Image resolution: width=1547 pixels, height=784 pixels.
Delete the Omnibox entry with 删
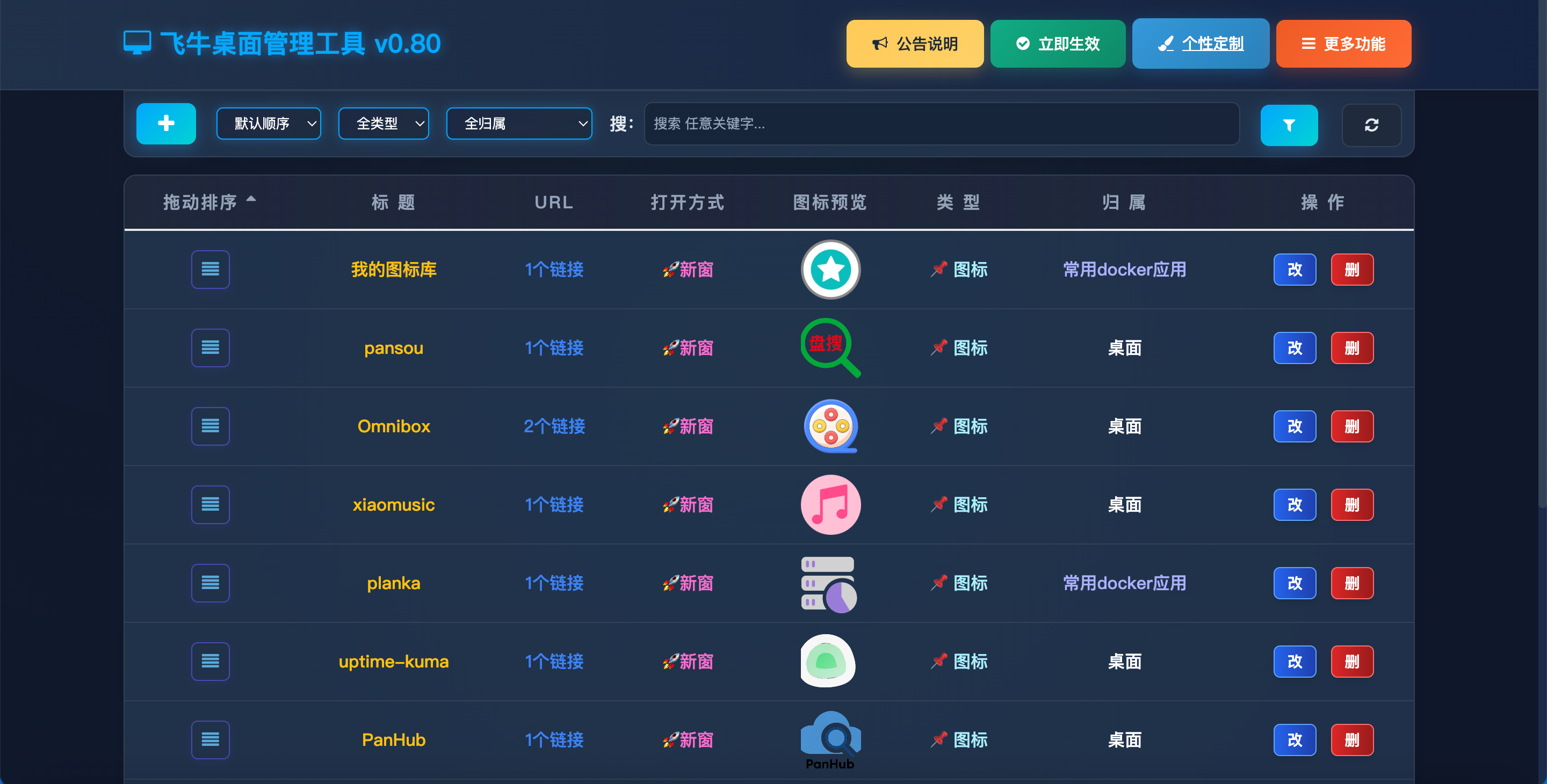[1351, 426]
